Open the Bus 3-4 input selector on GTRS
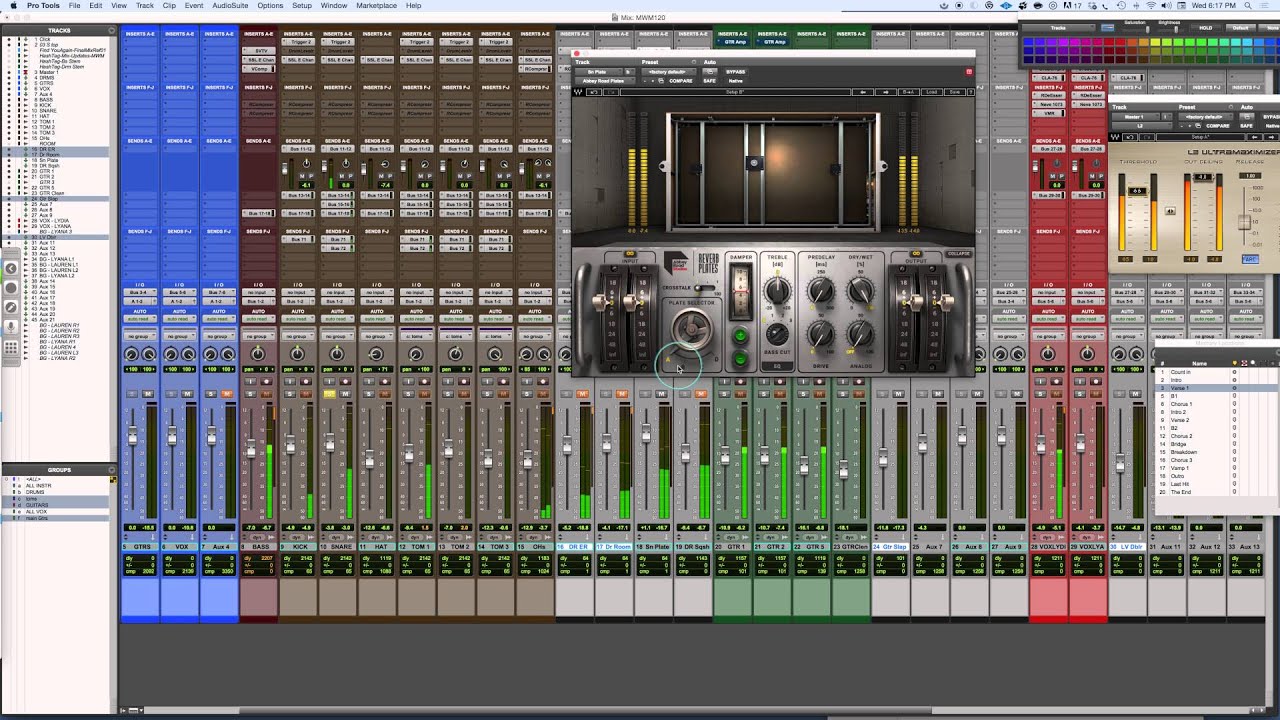This screenshot has height=720, width=1280. click(x=139, y=293)
